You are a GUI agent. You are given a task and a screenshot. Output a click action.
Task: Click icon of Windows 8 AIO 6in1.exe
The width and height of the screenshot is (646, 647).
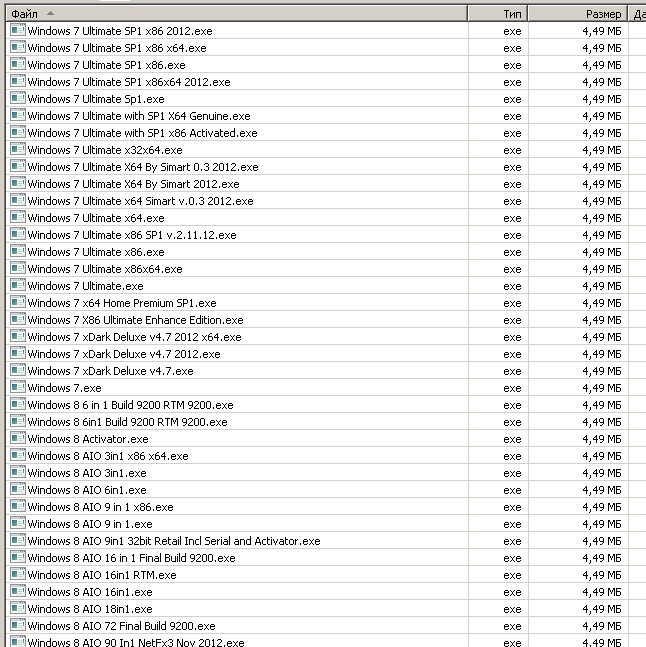(x=18, y=489)
